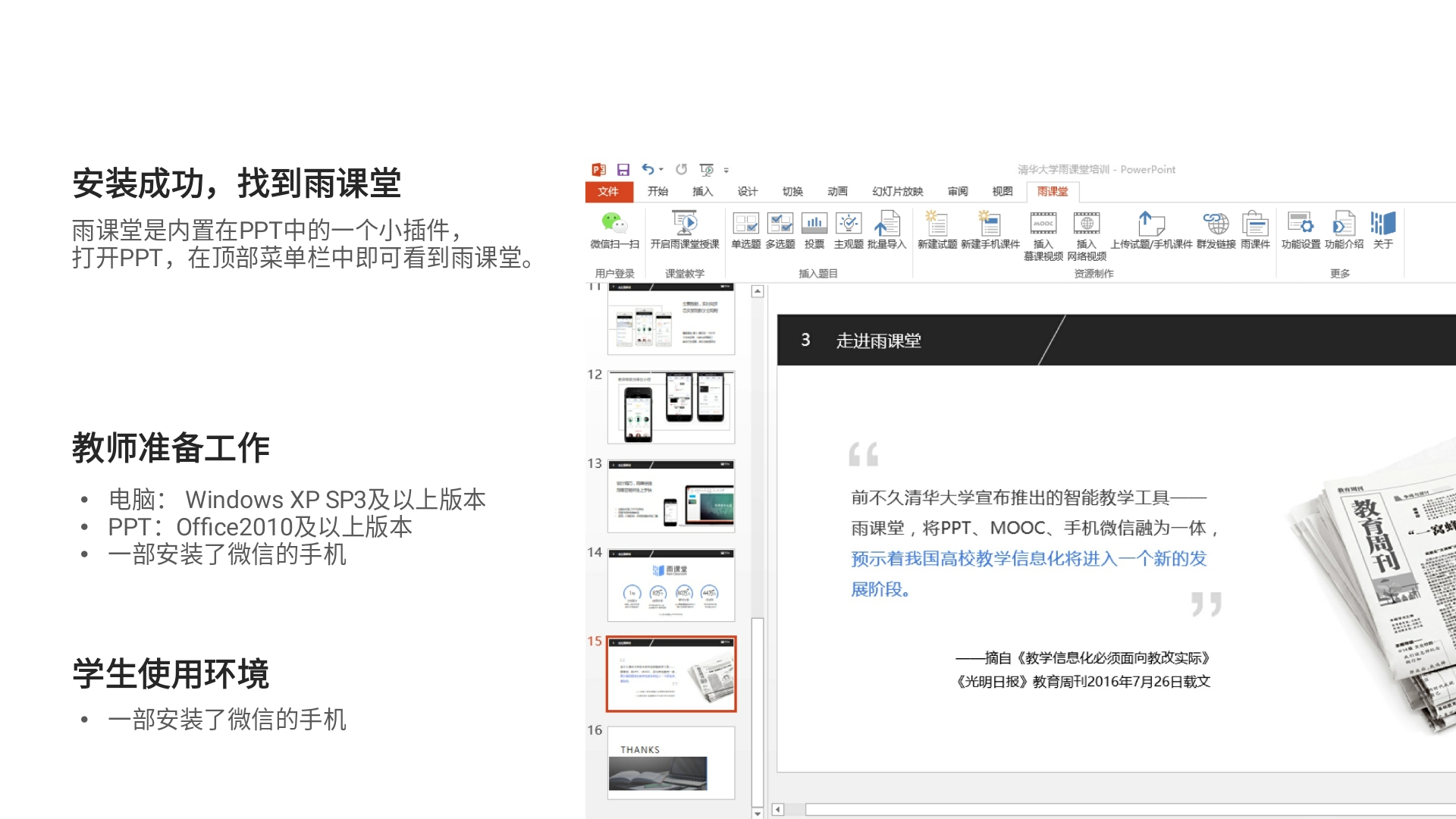Open the 文件 File tab
1456x819 pixels.
point(609,192)
